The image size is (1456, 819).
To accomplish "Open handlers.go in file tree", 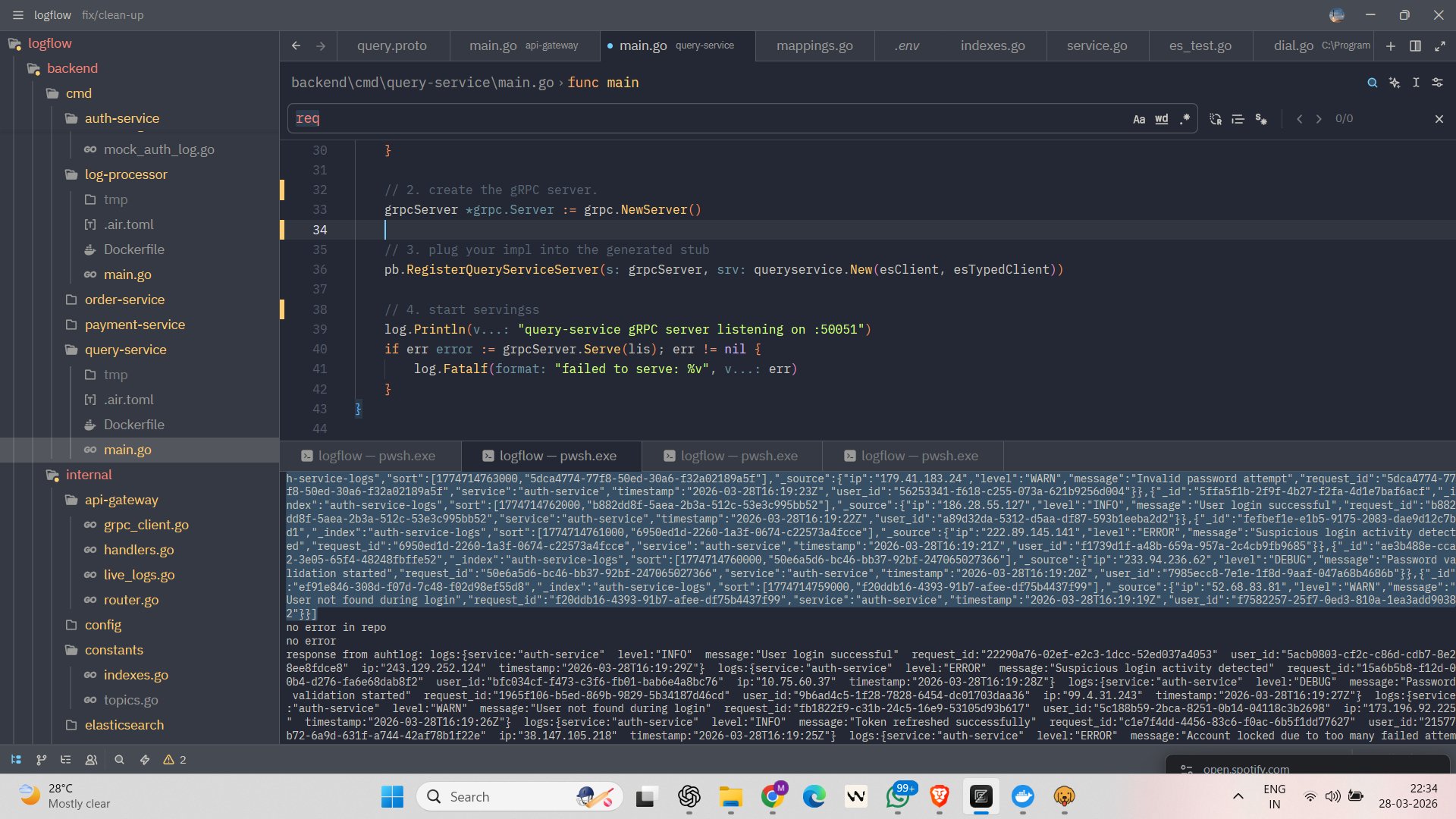I will pos(139,550).
